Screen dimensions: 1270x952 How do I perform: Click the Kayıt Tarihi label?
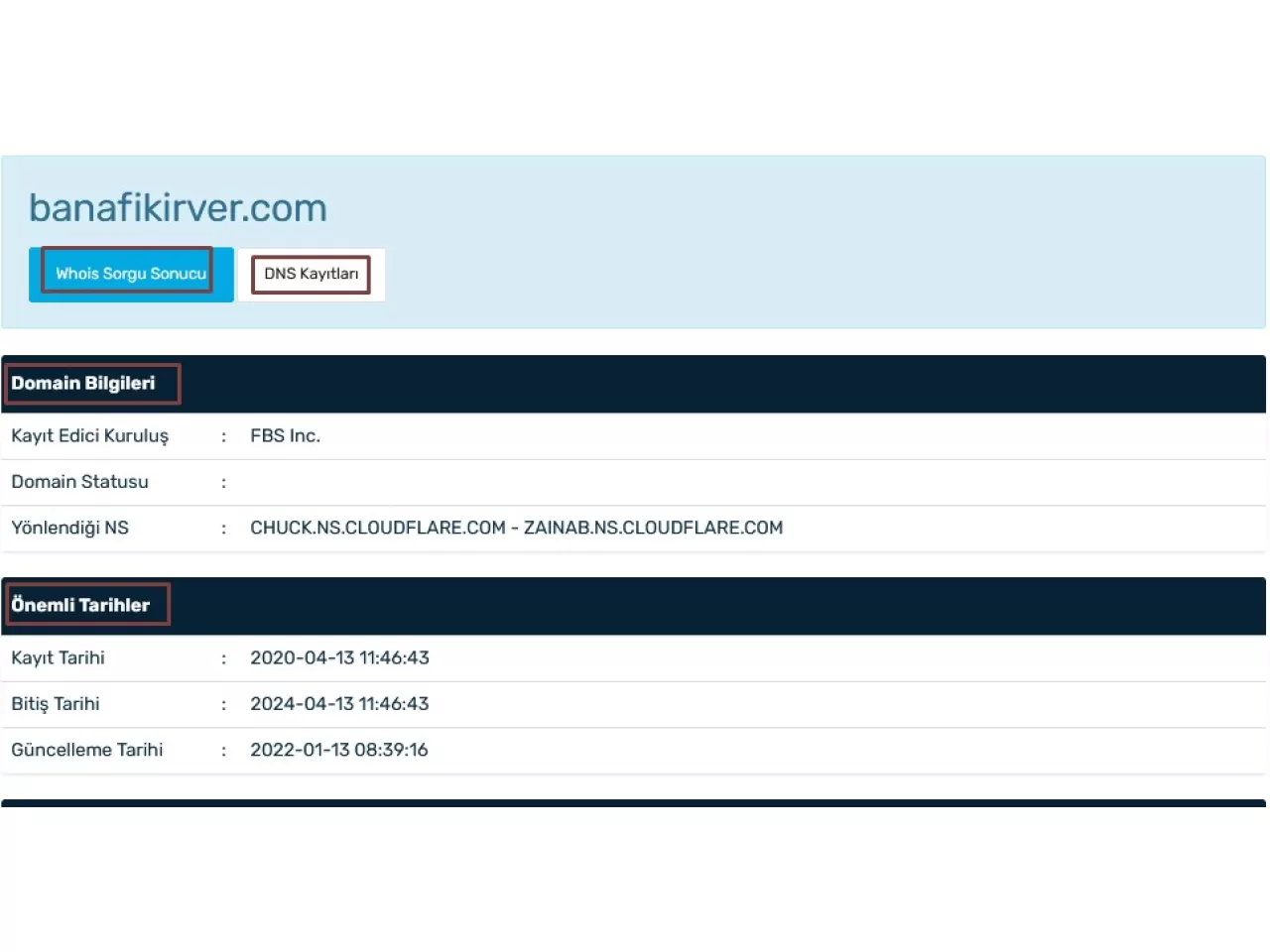point(58,658)
